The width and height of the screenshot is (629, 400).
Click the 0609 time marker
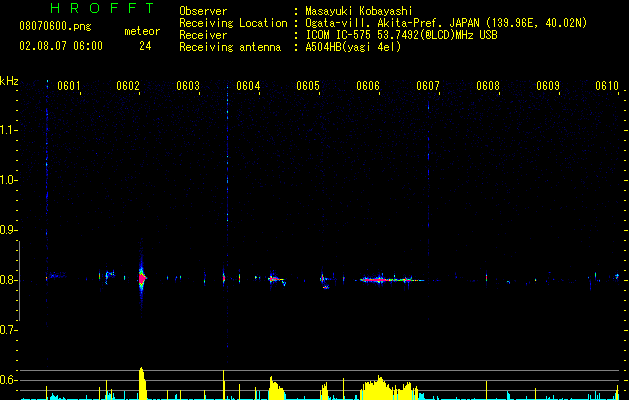click(548, 86)
